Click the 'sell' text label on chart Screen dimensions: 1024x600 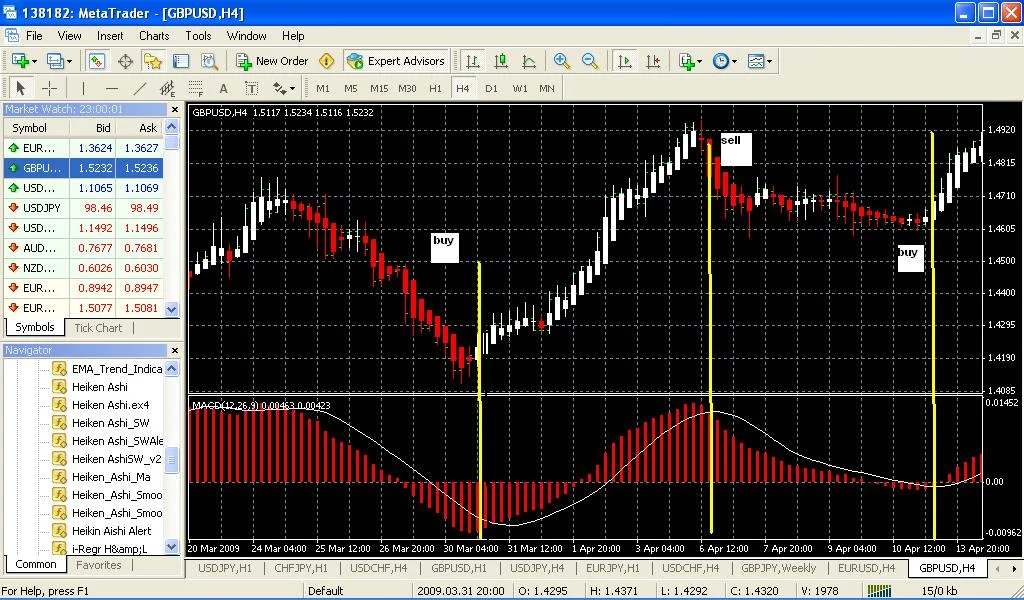point(731,140)
